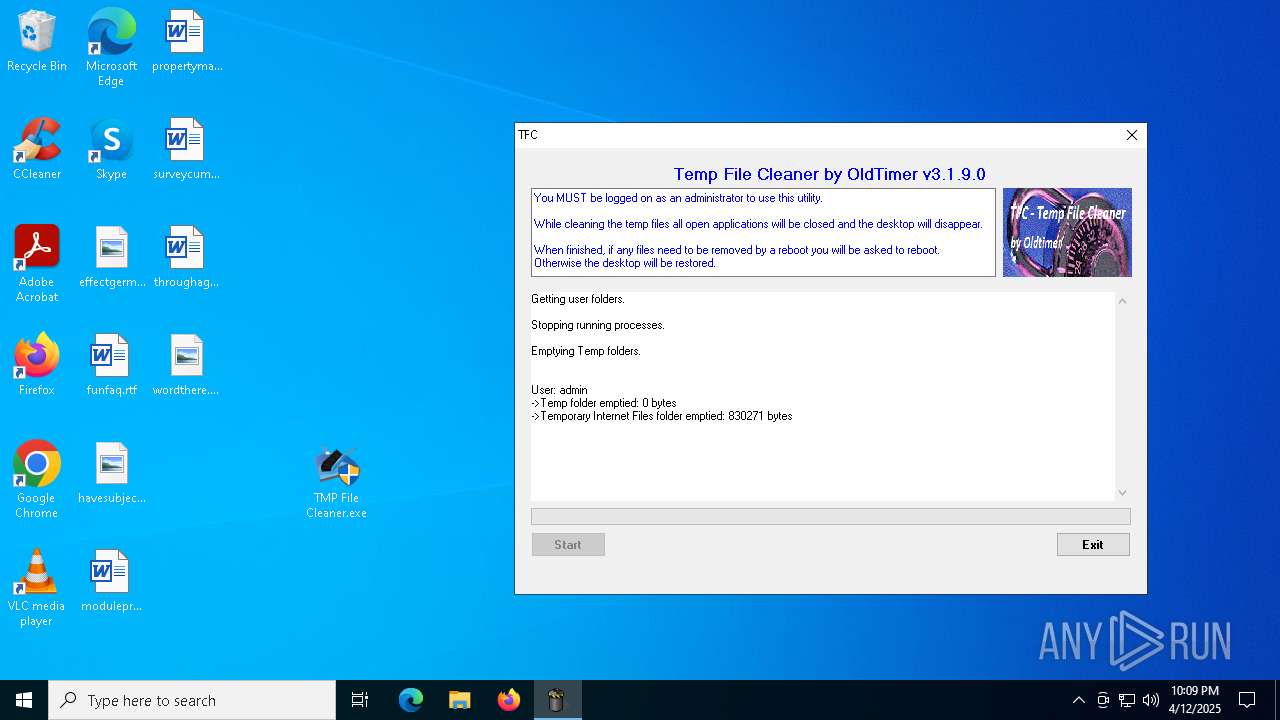The height and width of the screenshot is (720, 1280).
Task: Open the Recycle Bin desktop icon
Action: [37, 41]
